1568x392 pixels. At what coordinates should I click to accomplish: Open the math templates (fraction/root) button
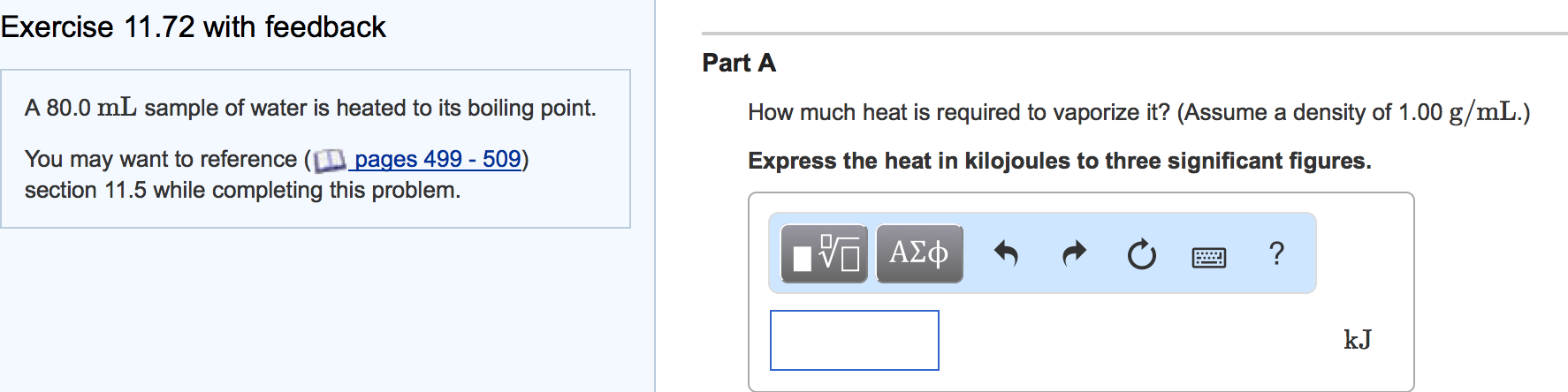(x=824, y=253)
